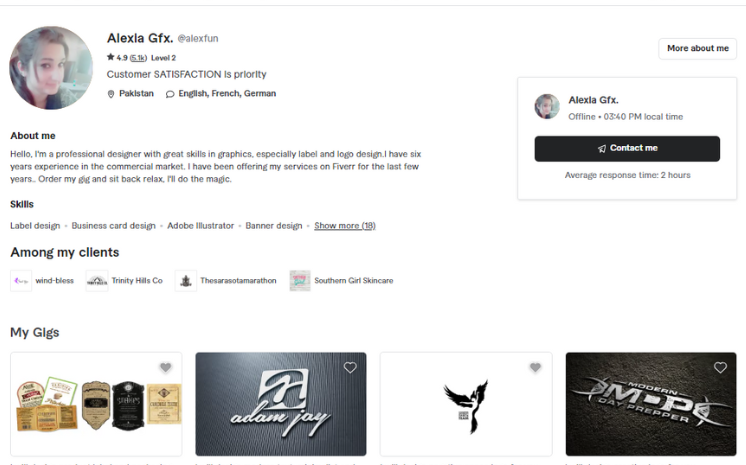Click the wind-bless client logo icon
Screen dimensions: 746x465
pyautogui.click(x=21, y=281)
